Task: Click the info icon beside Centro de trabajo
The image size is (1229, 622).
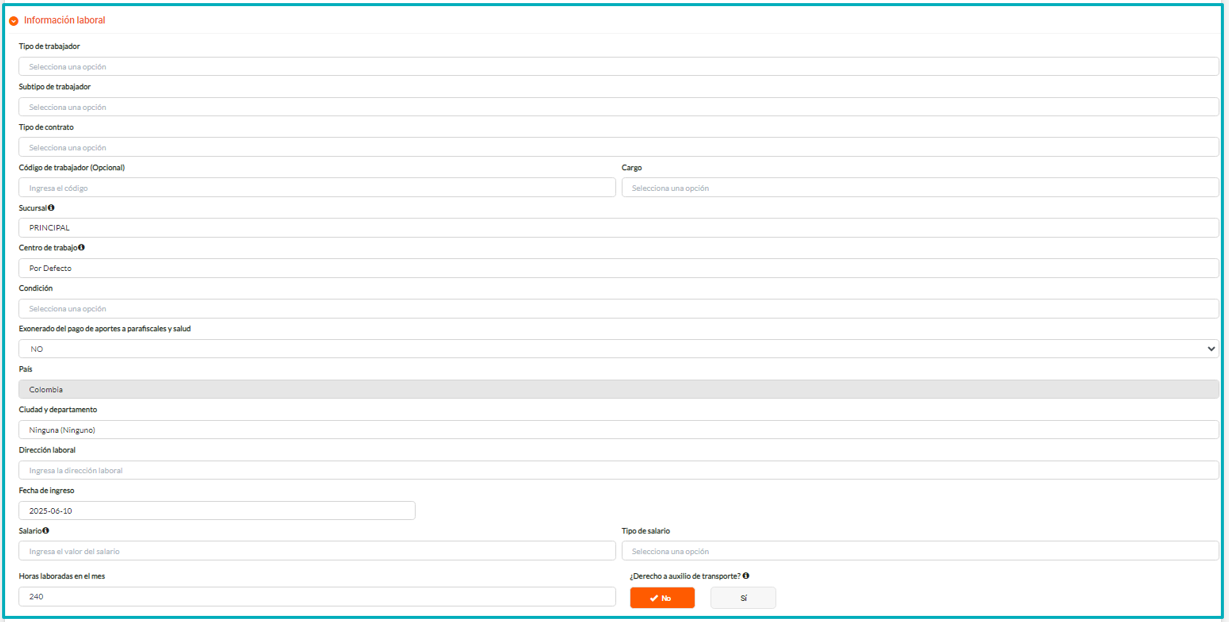Action: 81,247
